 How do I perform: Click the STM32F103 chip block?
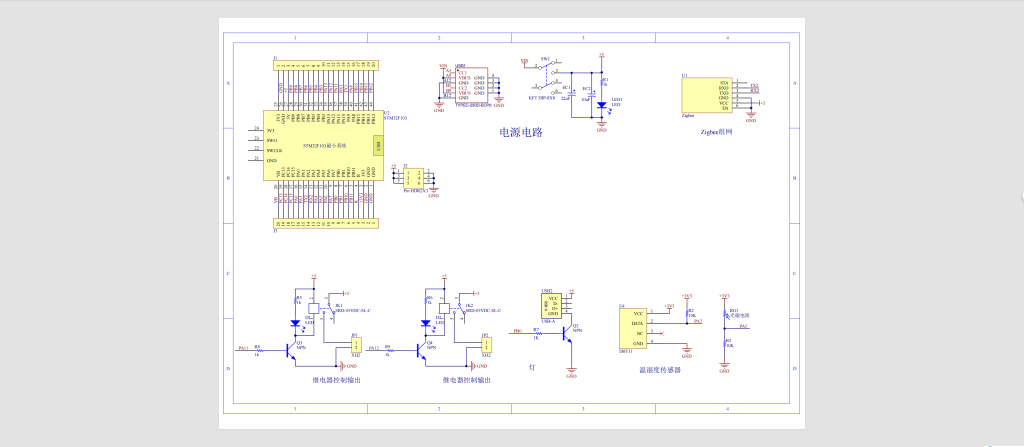click(320, 145)
